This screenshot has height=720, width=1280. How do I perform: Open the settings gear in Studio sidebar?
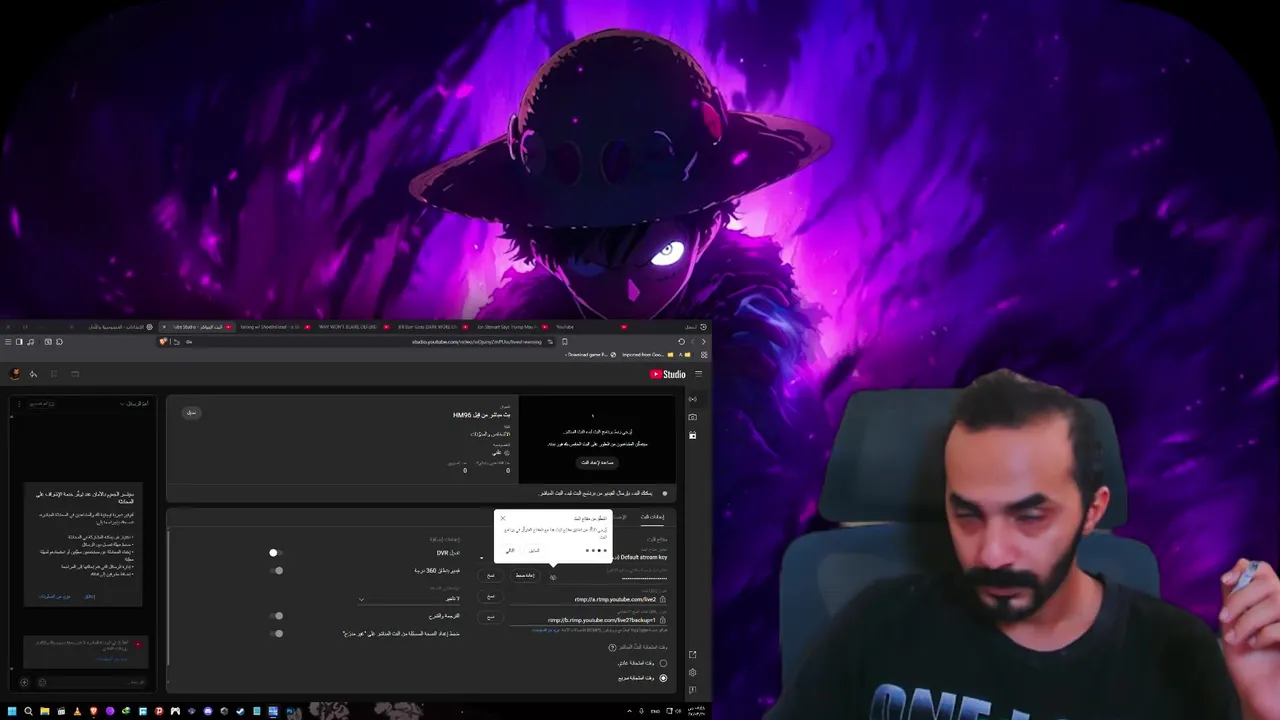692,672
